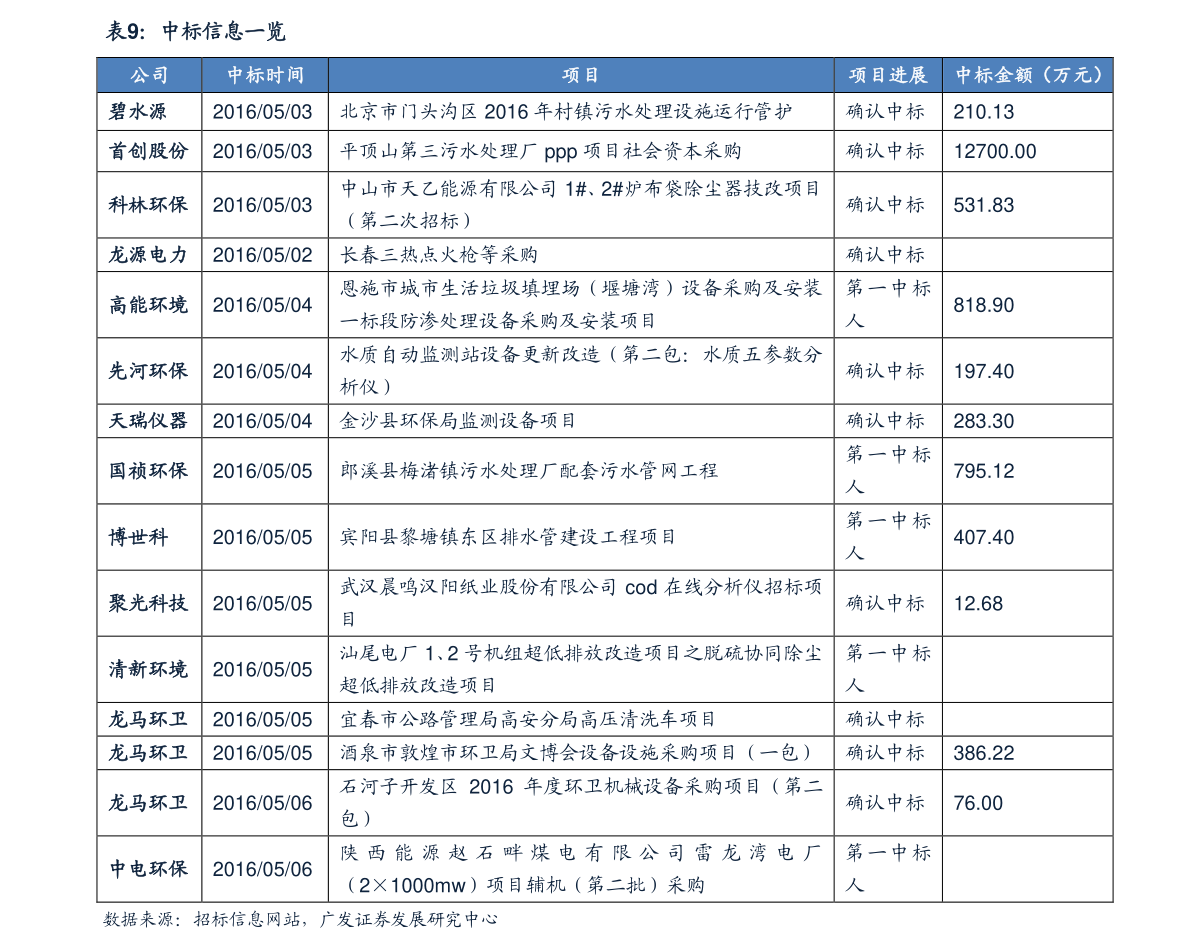
Task: Click company cell 龙源电力
Action: pos(148,254)
